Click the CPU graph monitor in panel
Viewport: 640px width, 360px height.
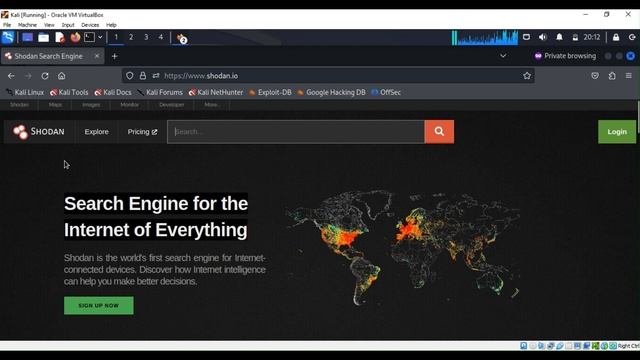[x=484, y=38]
